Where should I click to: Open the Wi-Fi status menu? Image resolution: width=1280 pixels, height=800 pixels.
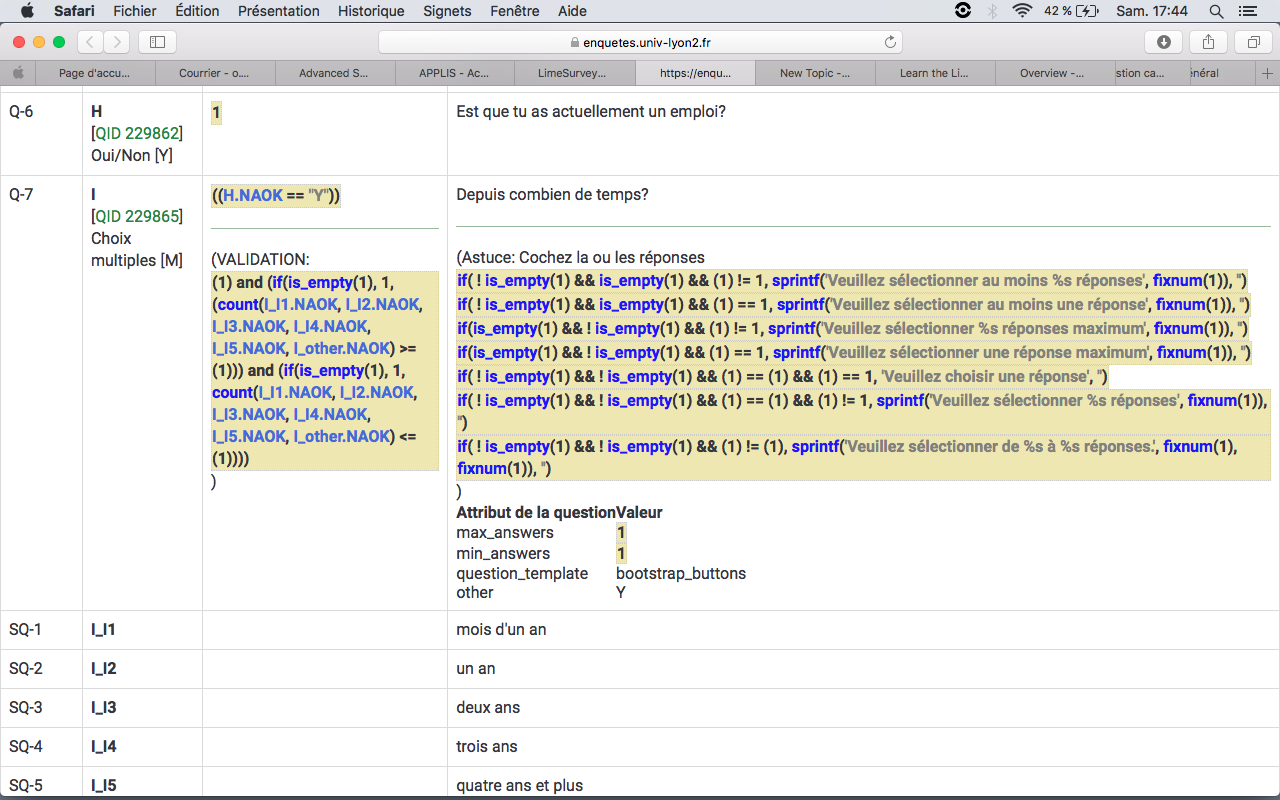(x=1021, y=11)
